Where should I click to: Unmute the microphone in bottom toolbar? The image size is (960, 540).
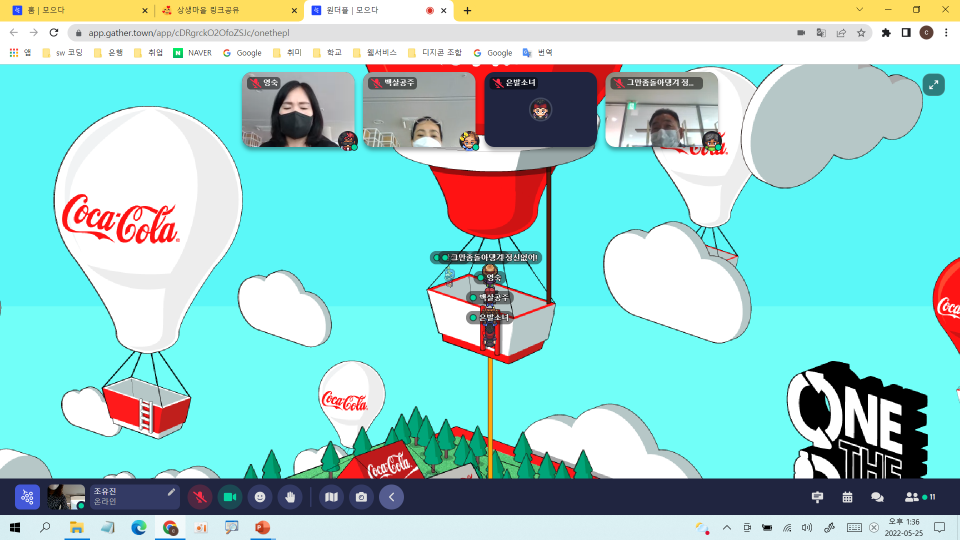click(x=200, y=497)
